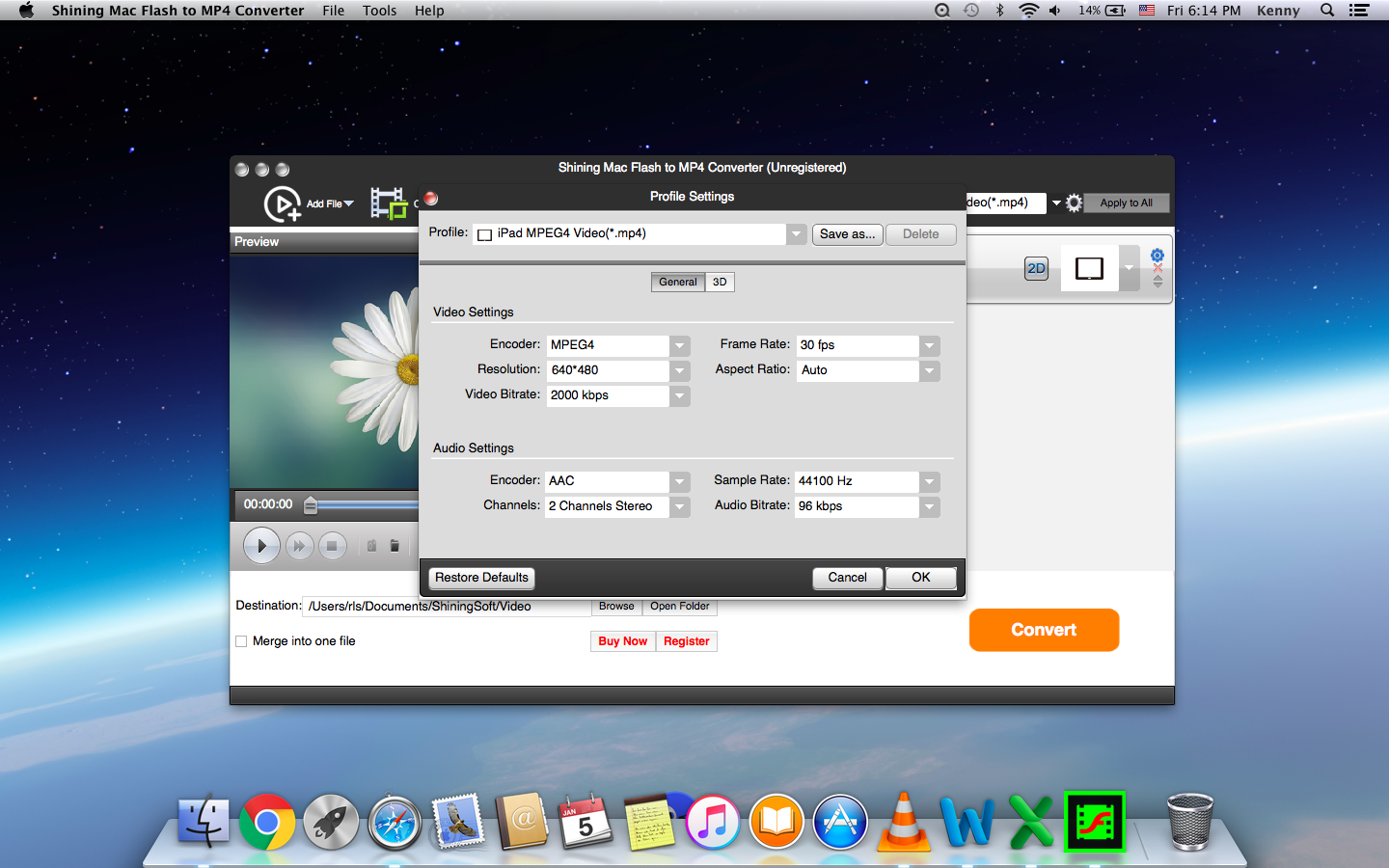
Task: Open the Frame Rate dropdown
Action: (929, 345)
